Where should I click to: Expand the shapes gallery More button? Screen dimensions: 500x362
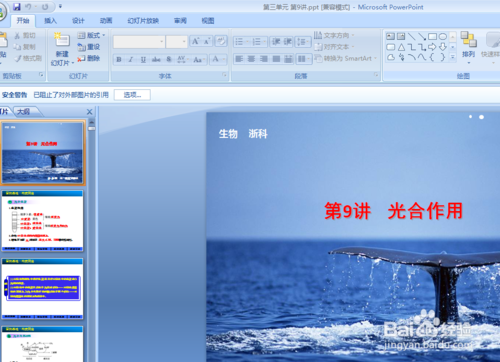453,57
